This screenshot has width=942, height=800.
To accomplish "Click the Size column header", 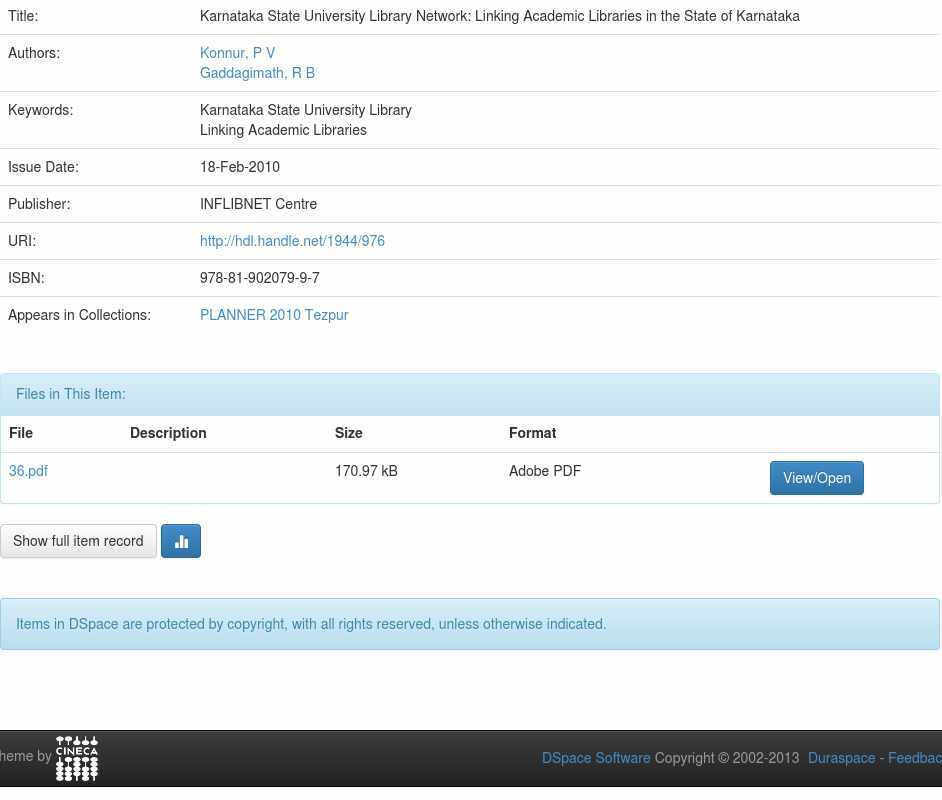I will pos(349,433).
